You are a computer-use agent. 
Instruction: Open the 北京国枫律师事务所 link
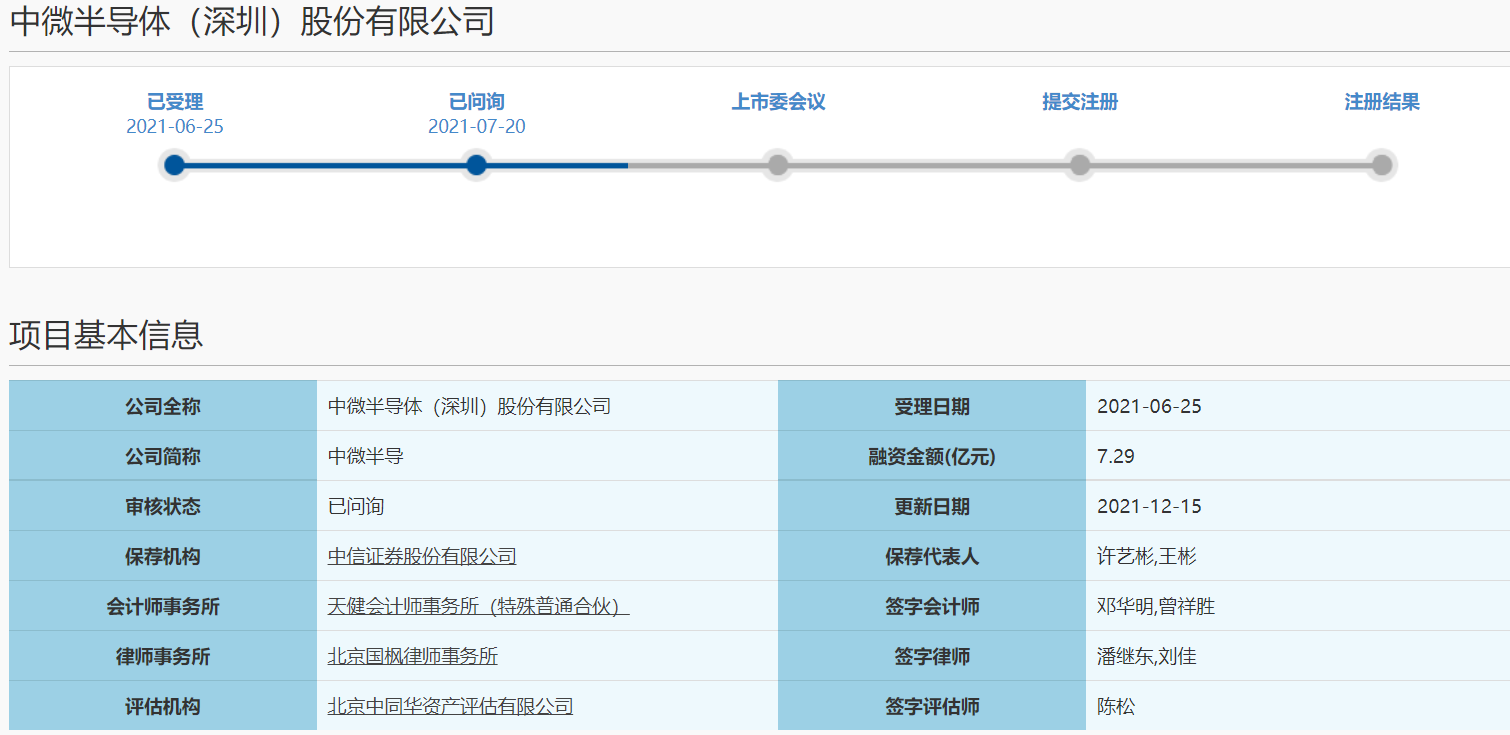pyautogui.click(x=413, y=657)
